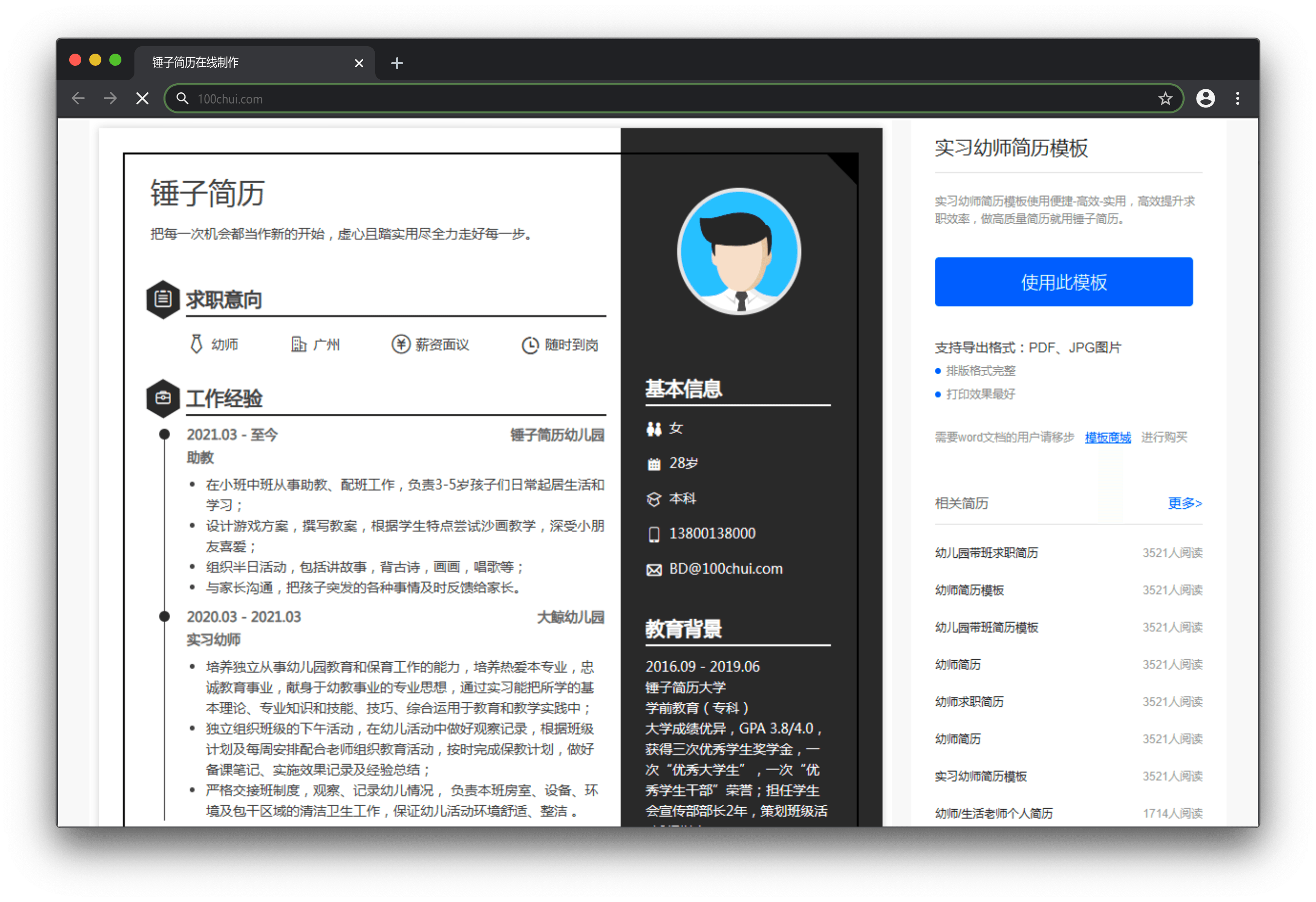Click the tie icon beside 幼师
This screenshot has width=1316, height=902.
[x=196, y=344]
